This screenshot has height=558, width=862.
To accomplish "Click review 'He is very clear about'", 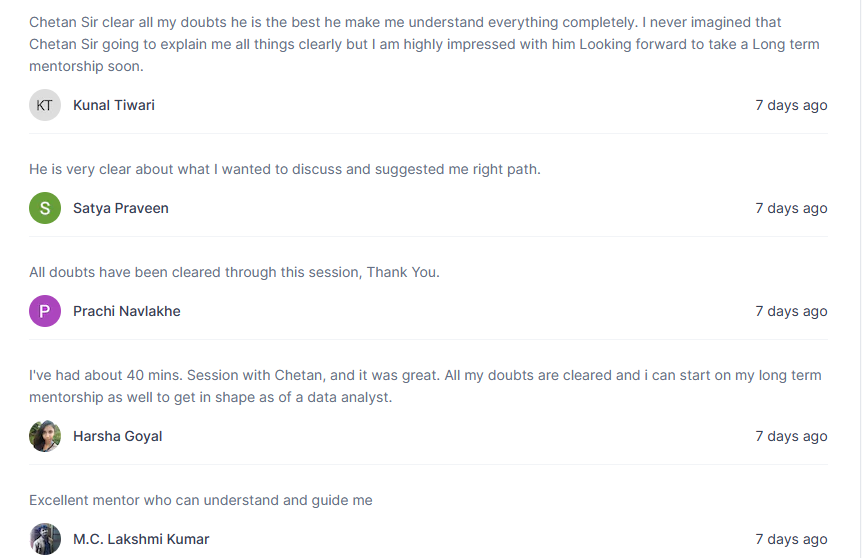I will (x=285, y=169).
